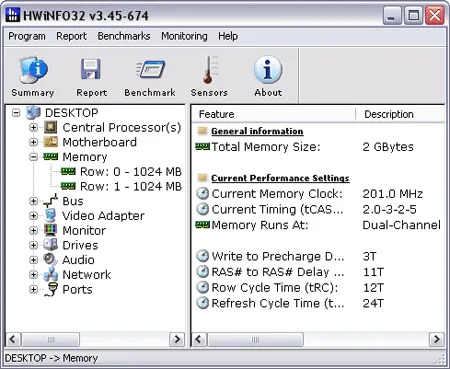Open the Summary toolbar icon

tap(33, 70)
